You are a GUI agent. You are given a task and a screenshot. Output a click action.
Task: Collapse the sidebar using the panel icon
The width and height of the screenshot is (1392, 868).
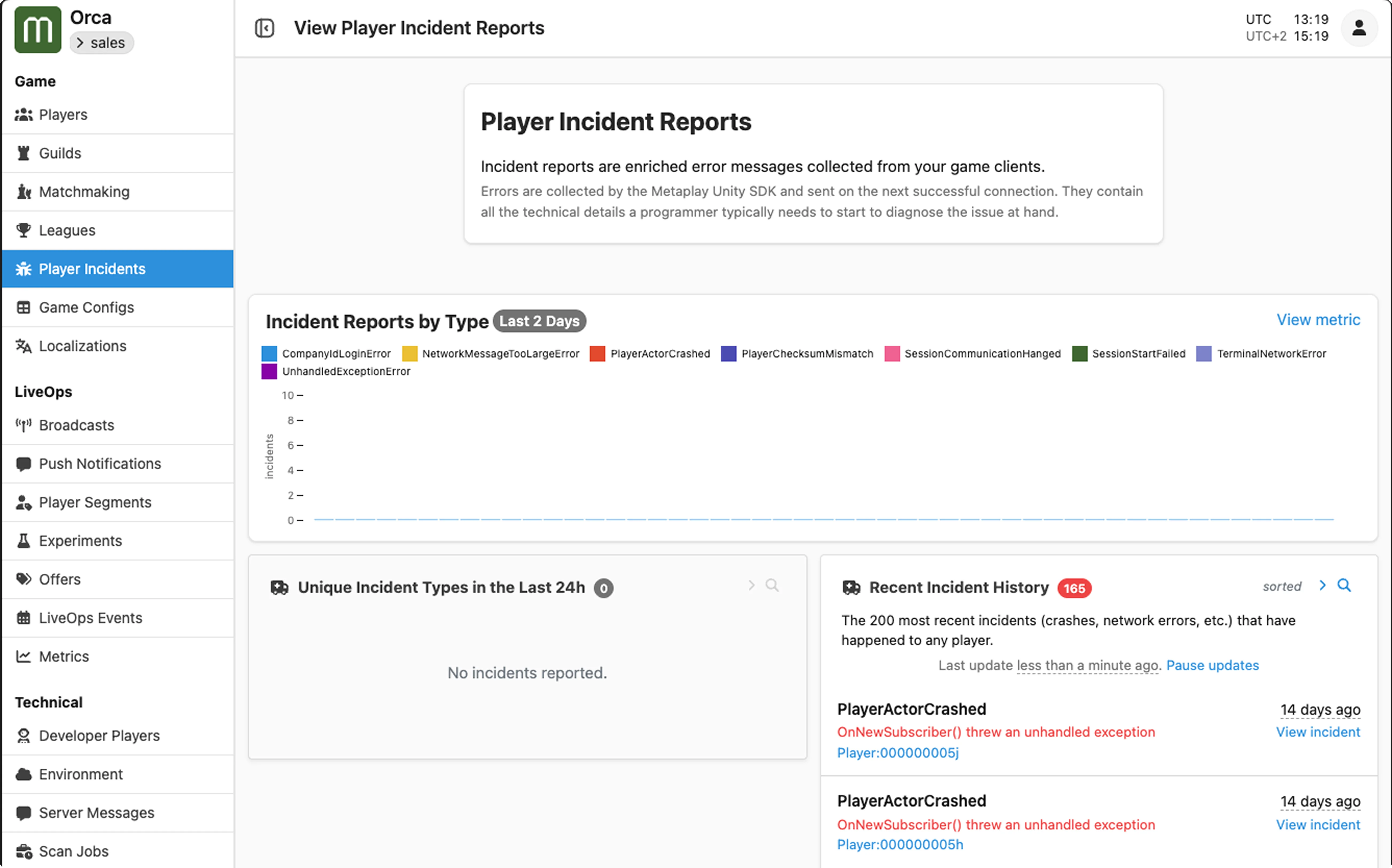click(x=264, y=27)
